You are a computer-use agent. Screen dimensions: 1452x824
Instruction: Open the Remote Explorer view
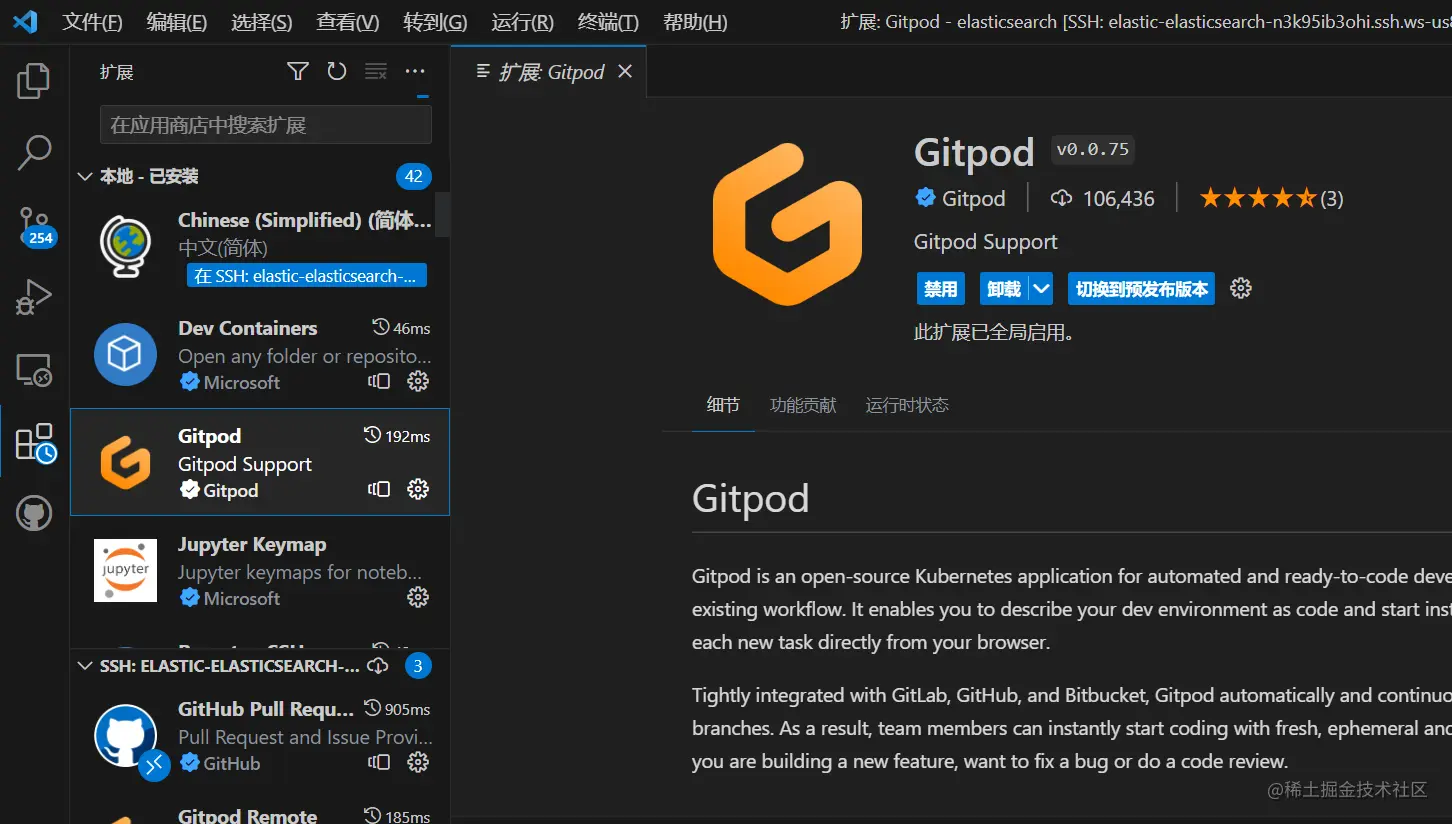coord(33,369)
